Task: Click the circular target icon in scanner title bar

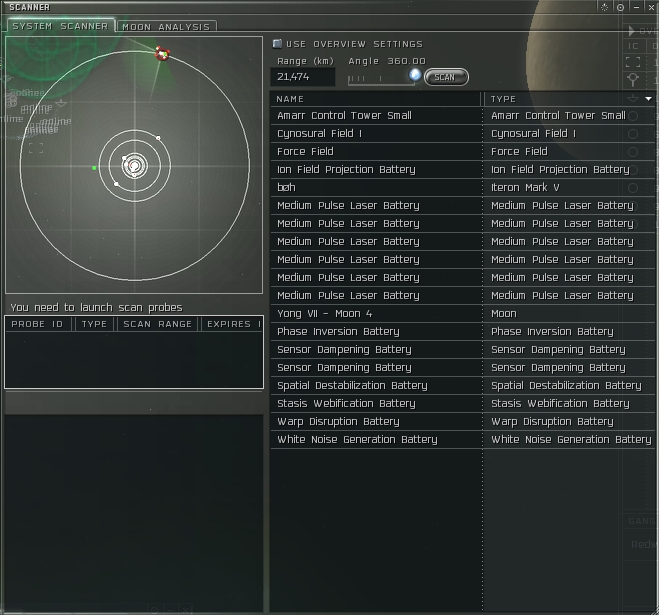Action: 620,7
